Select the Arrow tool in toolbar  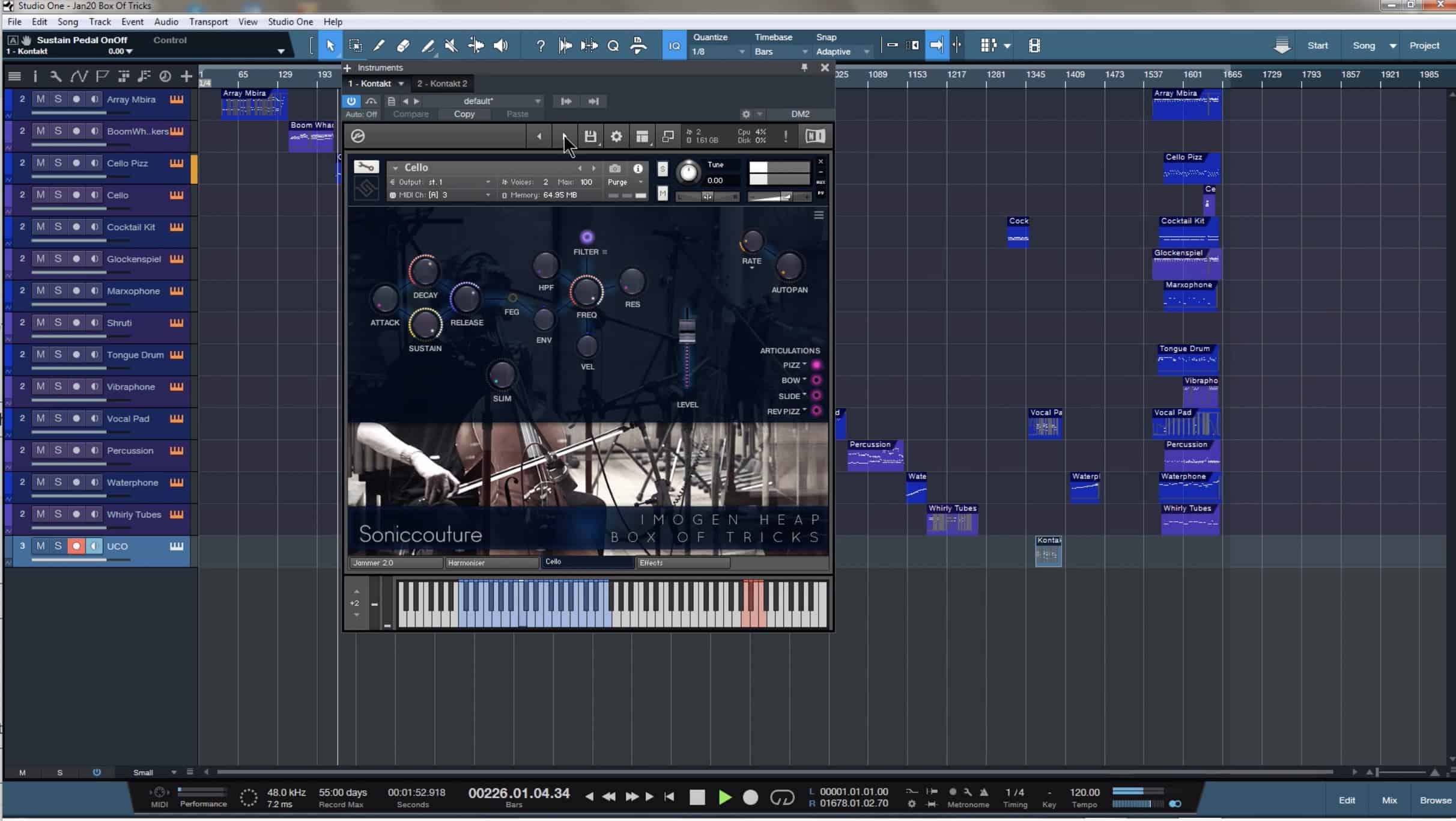coord(330,46)
